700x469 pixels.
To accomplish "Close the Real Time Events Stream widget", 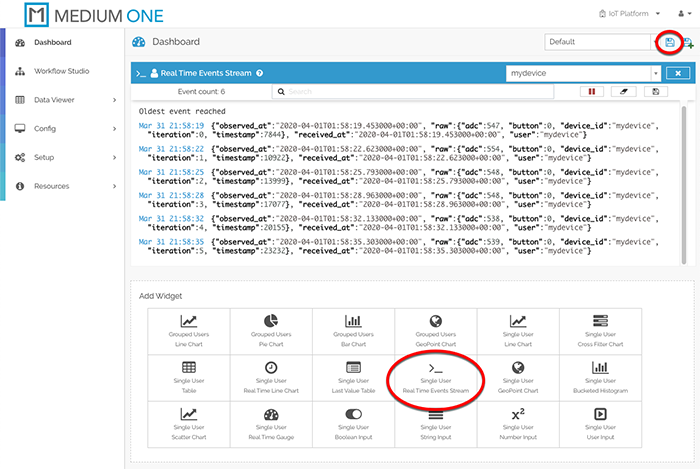I will click(x=678, y=73).
